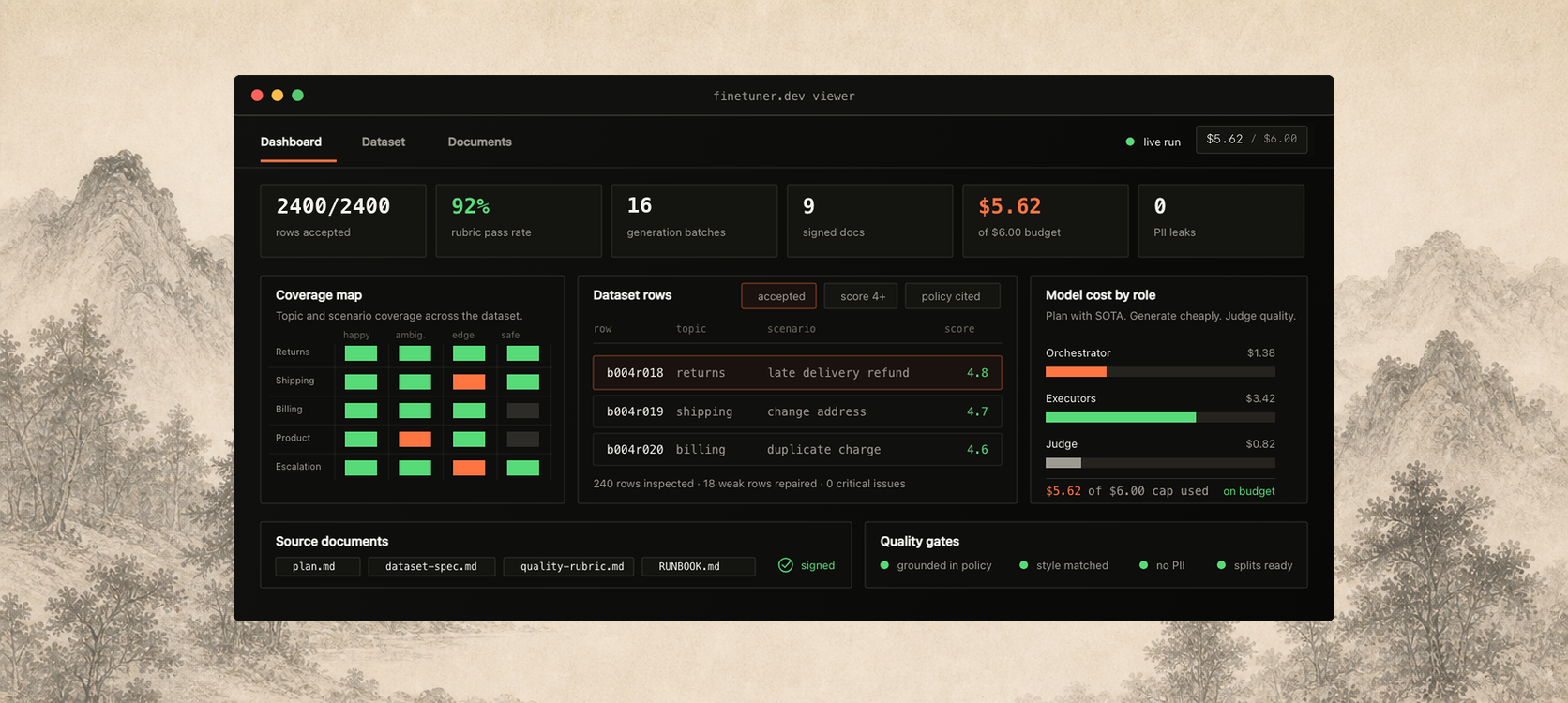
Task: Click the green live run status dot
Action: tap(1130, 142)
